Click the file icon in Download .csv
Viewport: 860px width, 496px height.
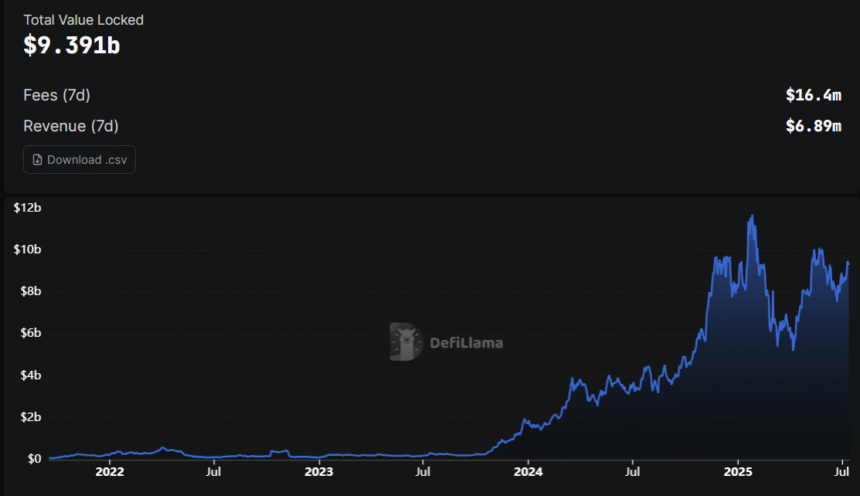point(38,159)
